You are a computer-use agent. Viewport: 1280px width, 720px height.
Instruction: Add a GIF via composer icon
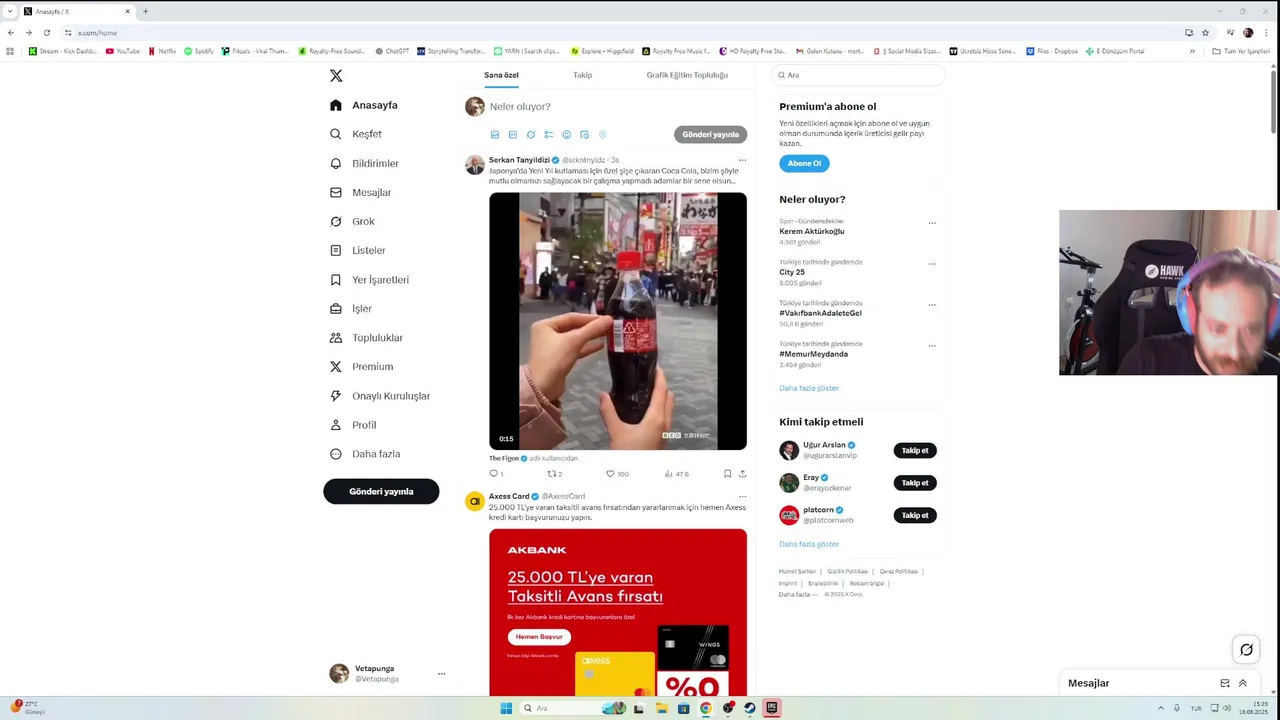(x=513, y=135)
